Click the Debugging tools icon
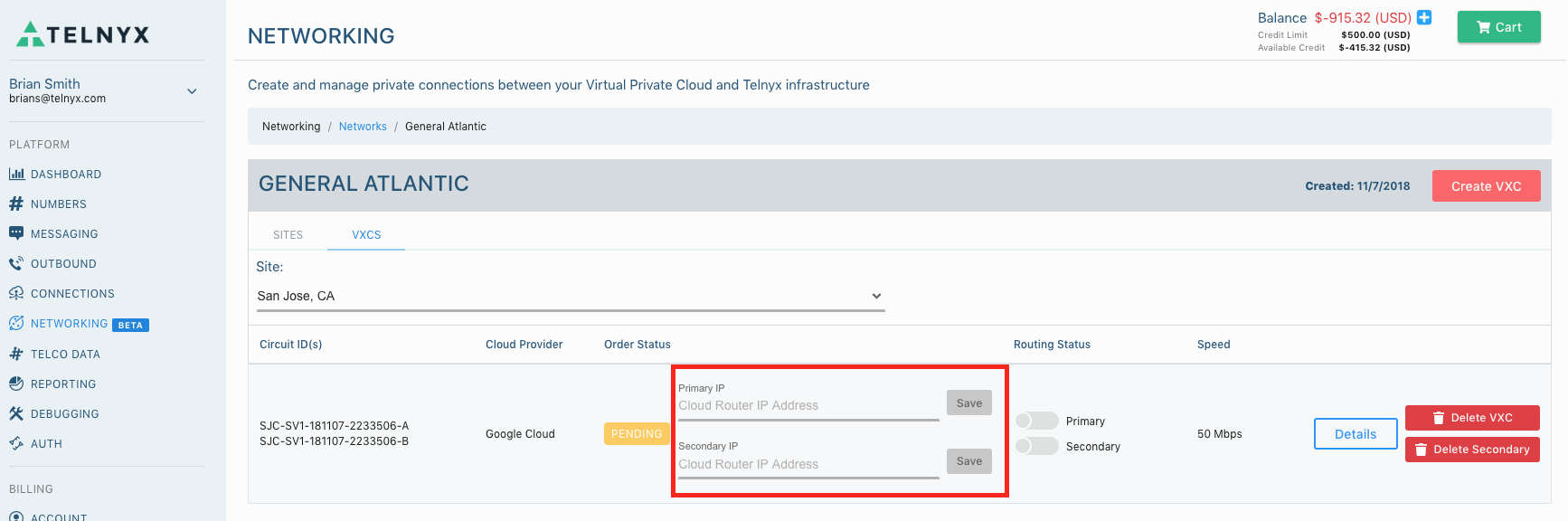 pyautogui.click(x=16, y=413)
